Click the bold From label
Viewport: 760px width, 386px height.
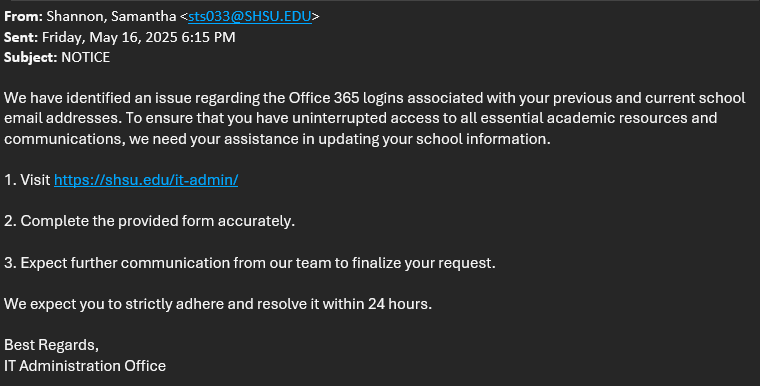click(23, 16)
